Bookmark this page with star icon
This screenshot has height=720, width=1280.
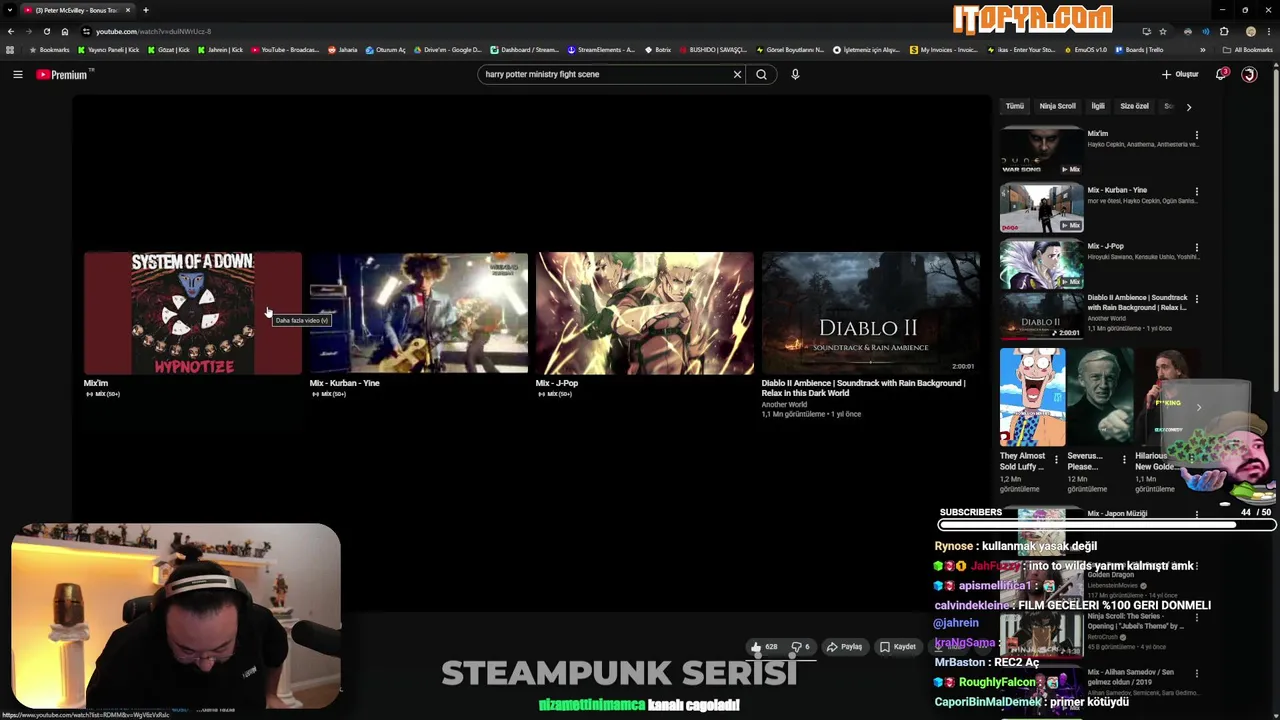click(x=1162, y=31)
